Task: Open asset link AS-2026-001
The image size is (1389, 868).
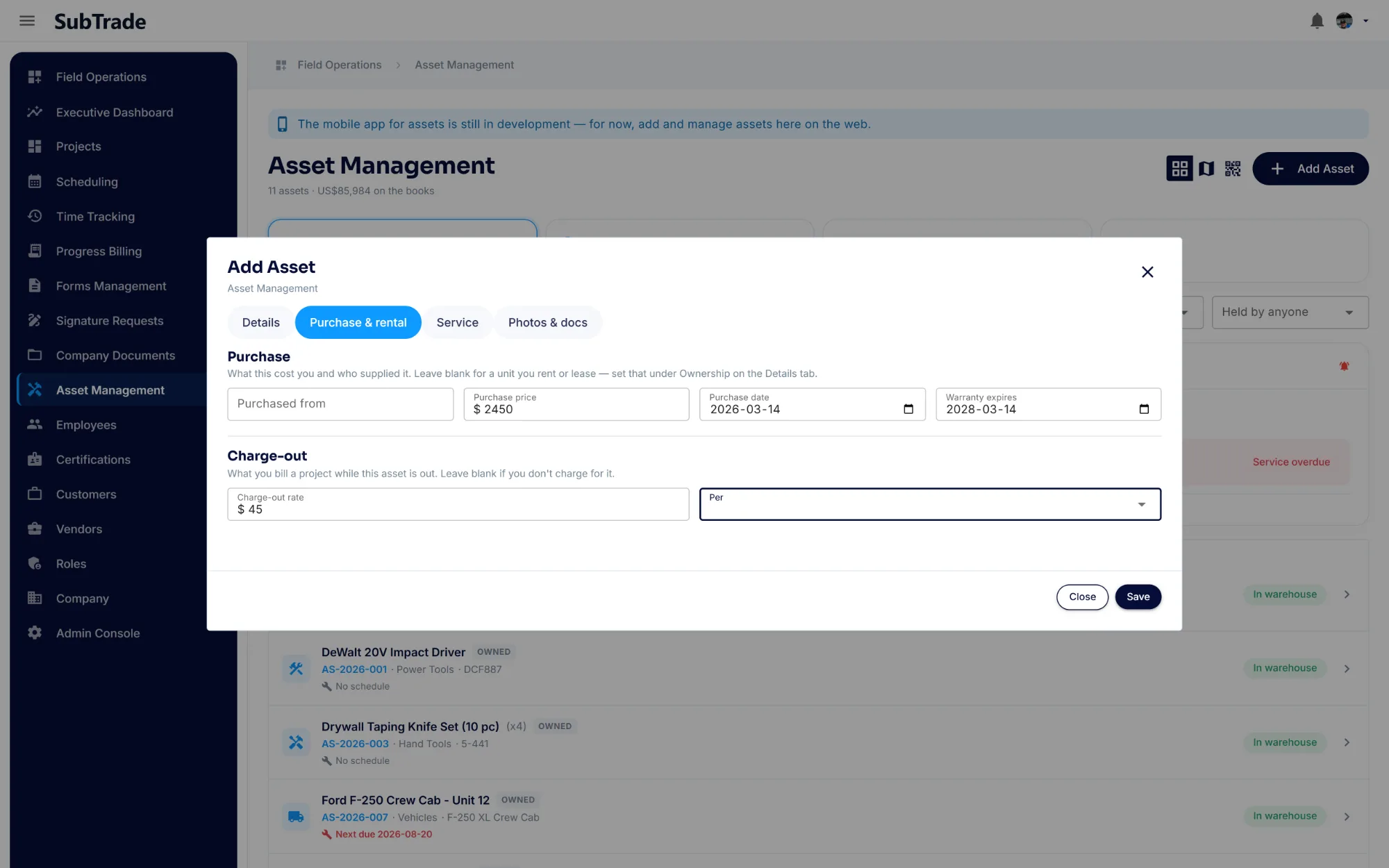Action: pos(354,669)
